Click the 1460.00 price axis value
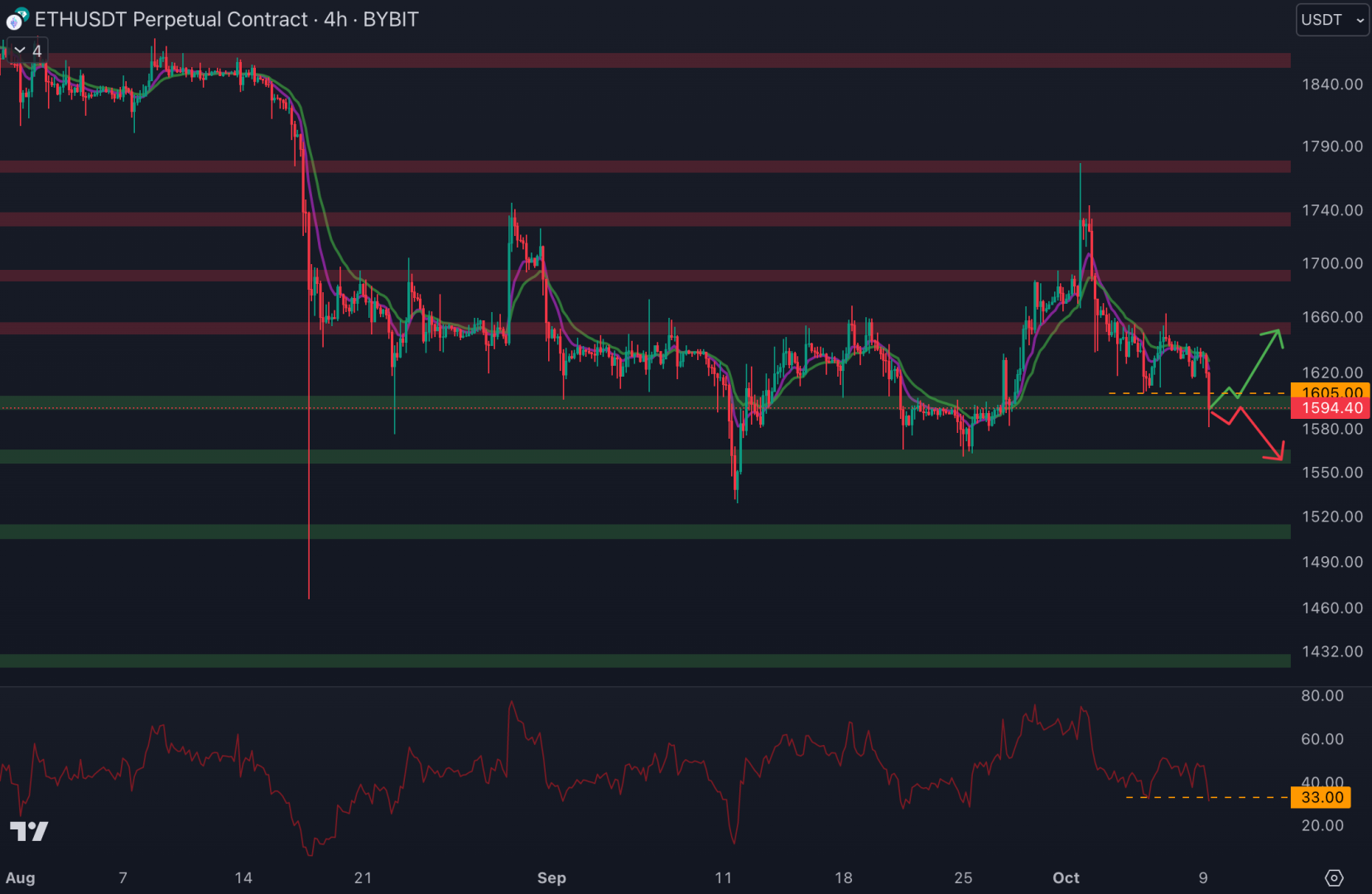This screenshot has height=894, width=1372. (x=1332, y=608)
